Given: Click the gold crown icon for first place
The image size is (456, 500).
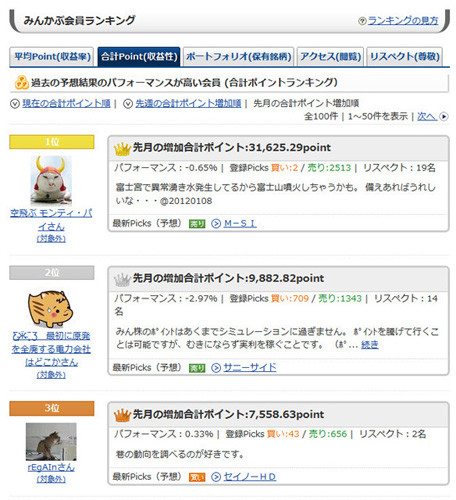Looking at the screenshot, I should click(122, 149).
